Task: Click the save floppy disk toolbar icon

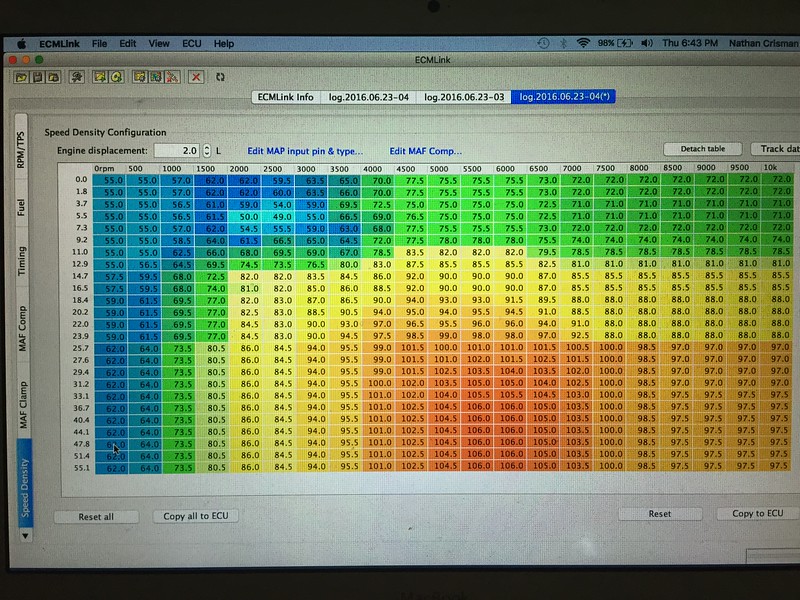Action: (x=37, y=78)
